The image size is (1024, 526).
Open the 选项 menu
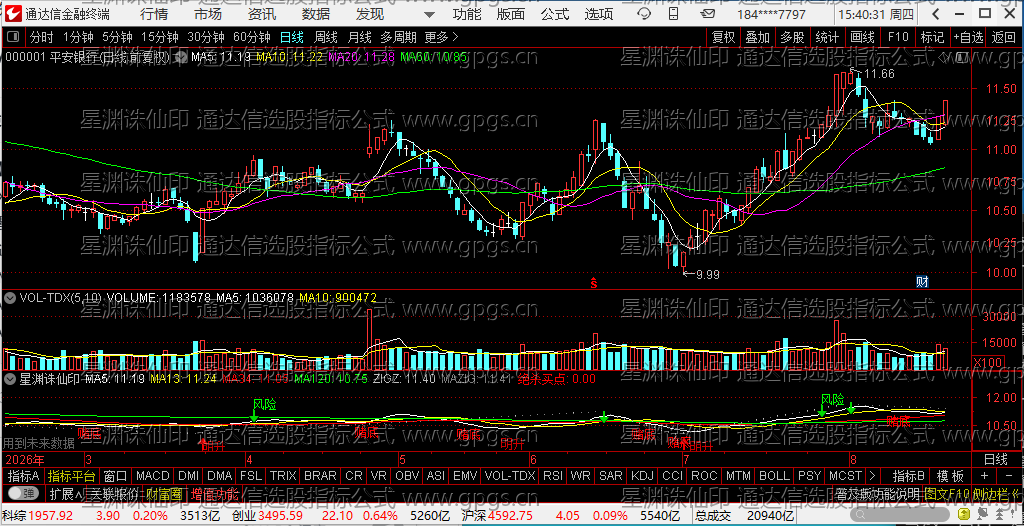coord(599,14)
